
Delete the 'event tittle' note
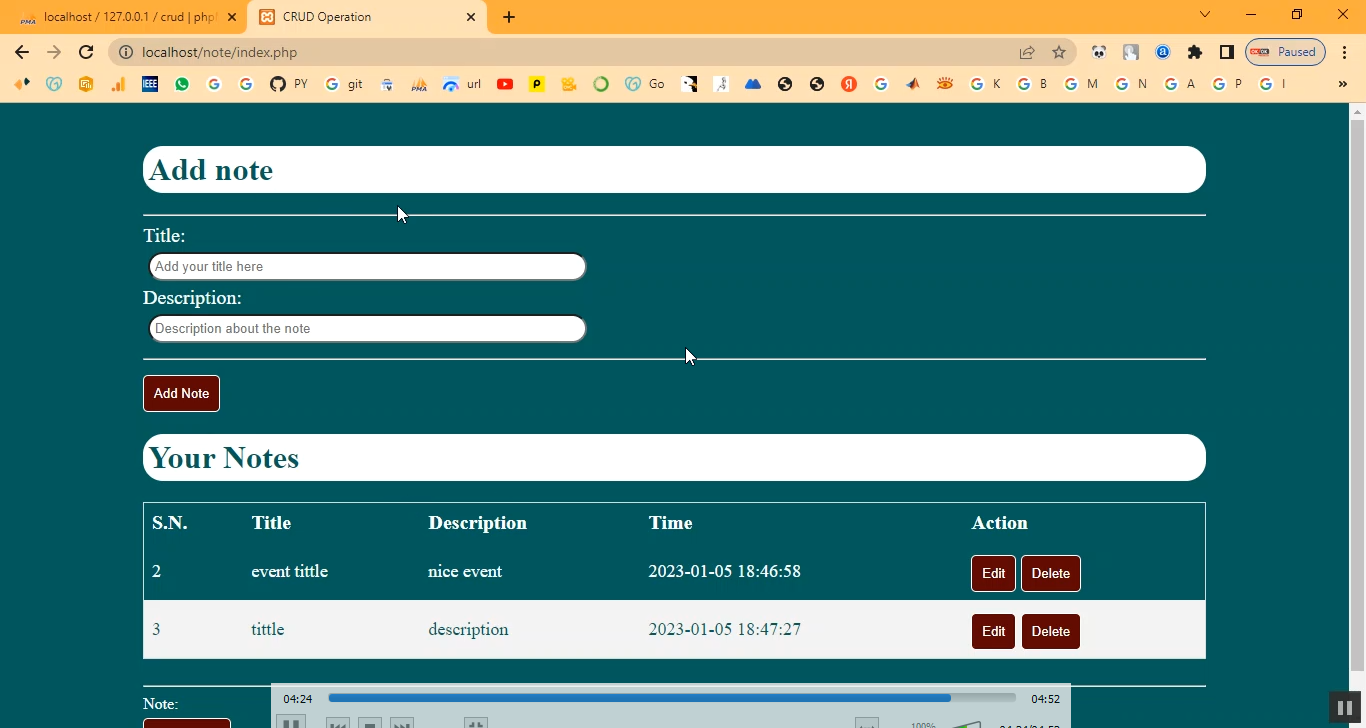(1051, 574)
